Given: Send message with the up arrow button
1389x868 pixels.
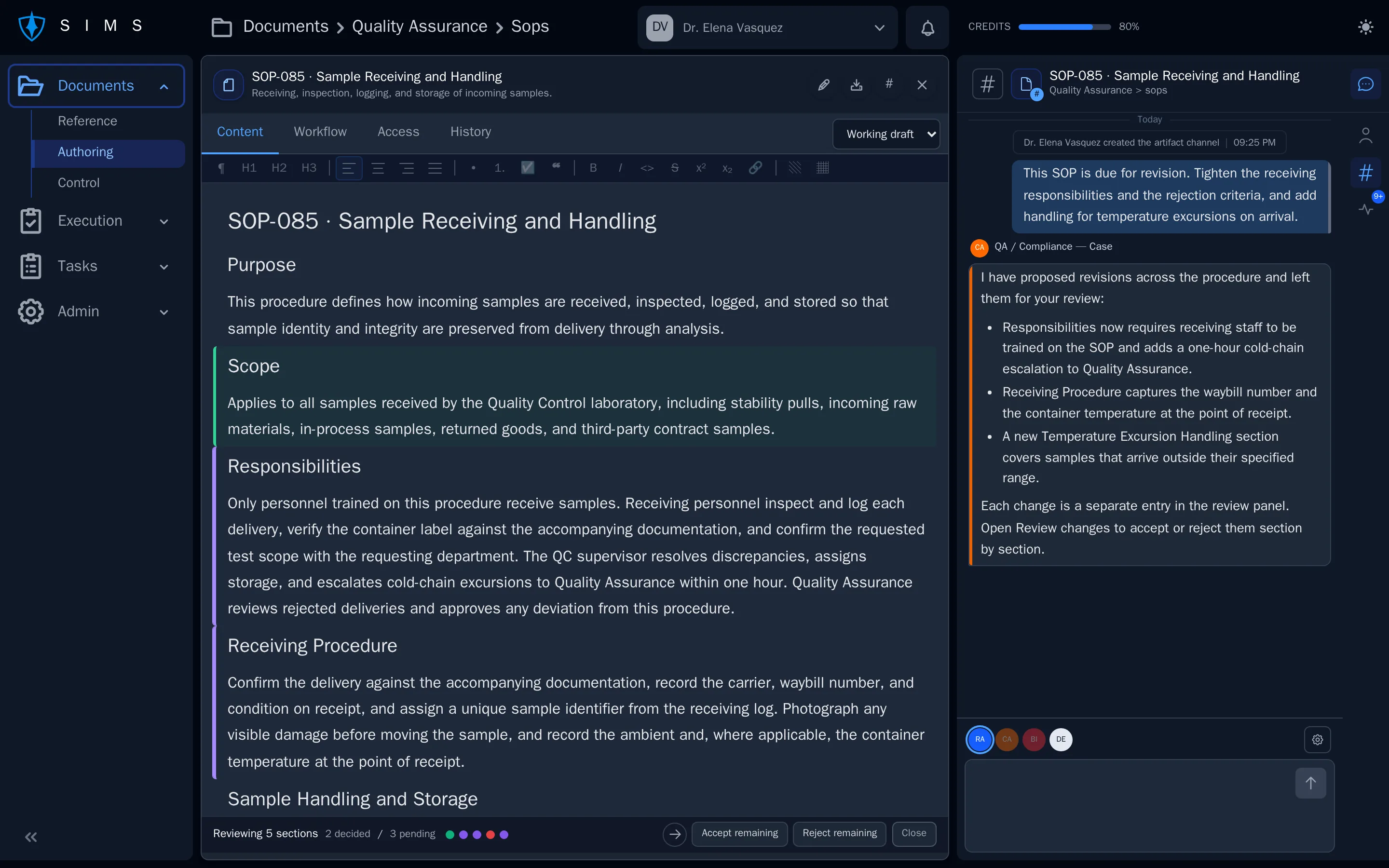Looking at the screenshot, I should tap(1310, 783).
